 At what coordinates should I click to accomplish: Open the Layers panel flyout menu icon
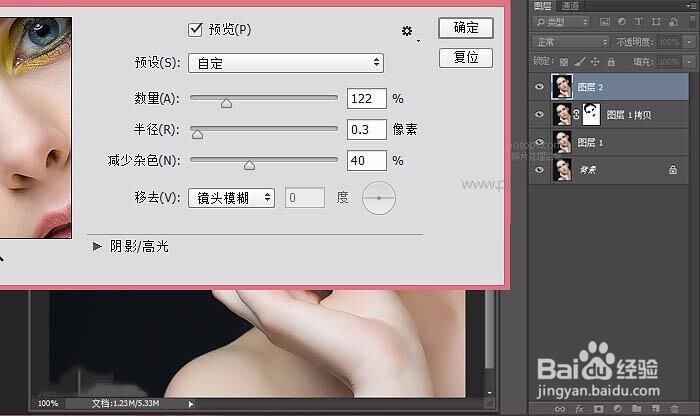coord(691,6)
